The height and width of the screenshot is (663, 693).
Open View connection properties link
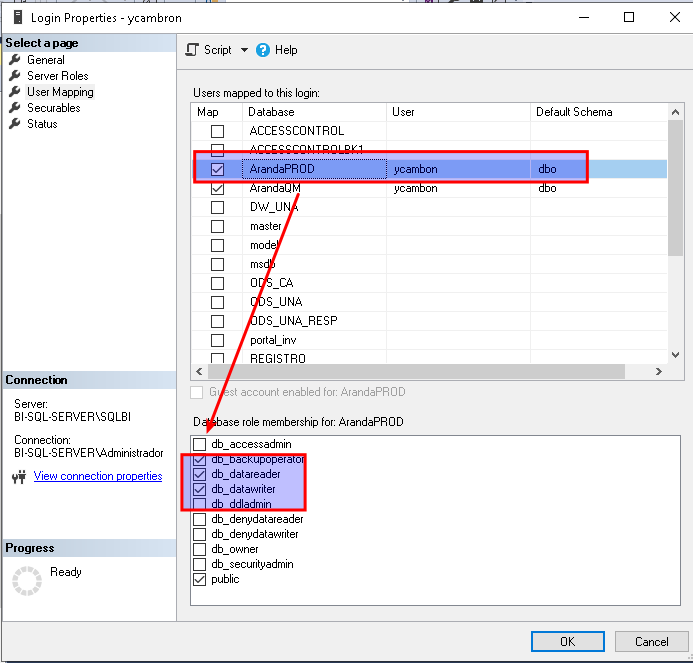(98, 476)
